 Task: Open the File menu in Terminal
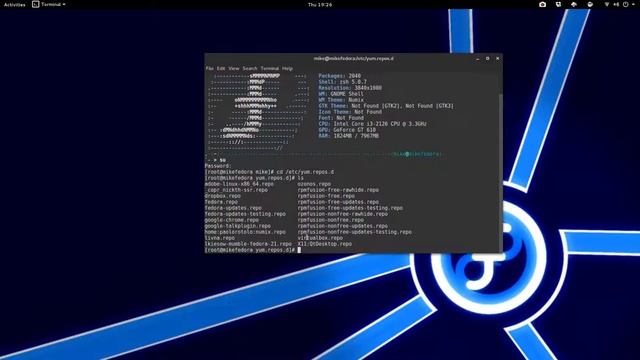[210, 69]
